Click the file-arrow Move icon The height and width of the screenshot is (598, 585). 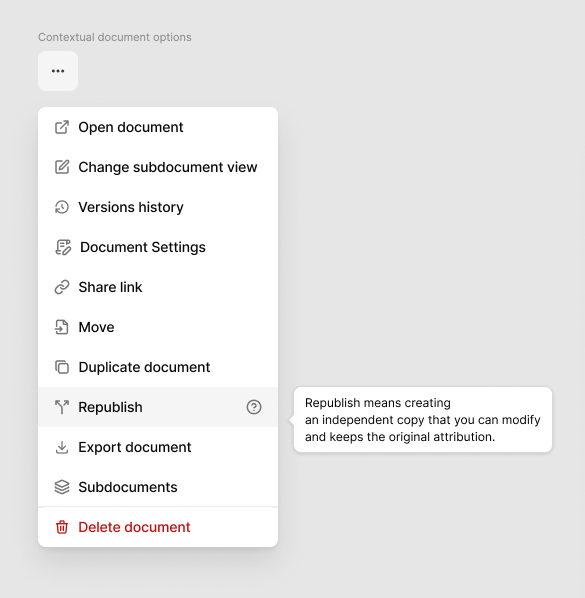pyautogui.click(x=62, y=327)
